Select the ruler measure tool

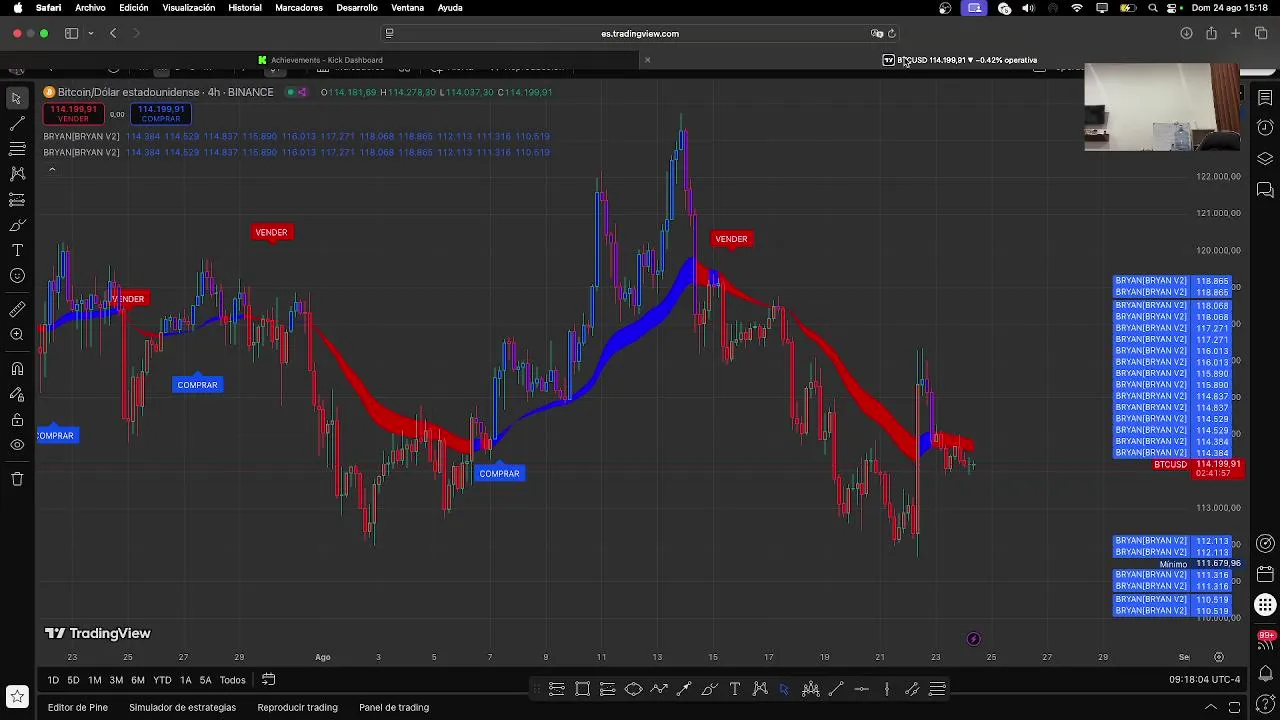pos(17,309)
